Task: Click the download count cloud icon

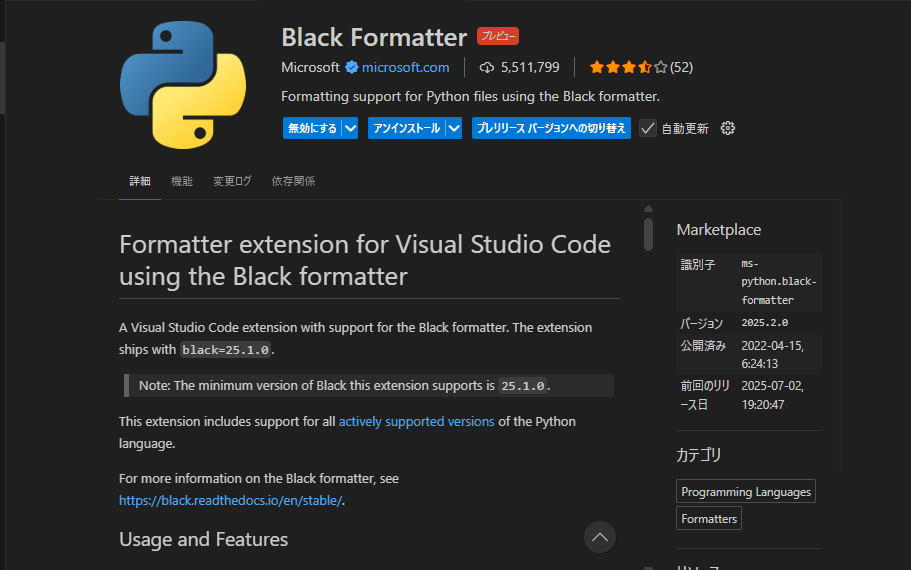Action: [487, 68]
